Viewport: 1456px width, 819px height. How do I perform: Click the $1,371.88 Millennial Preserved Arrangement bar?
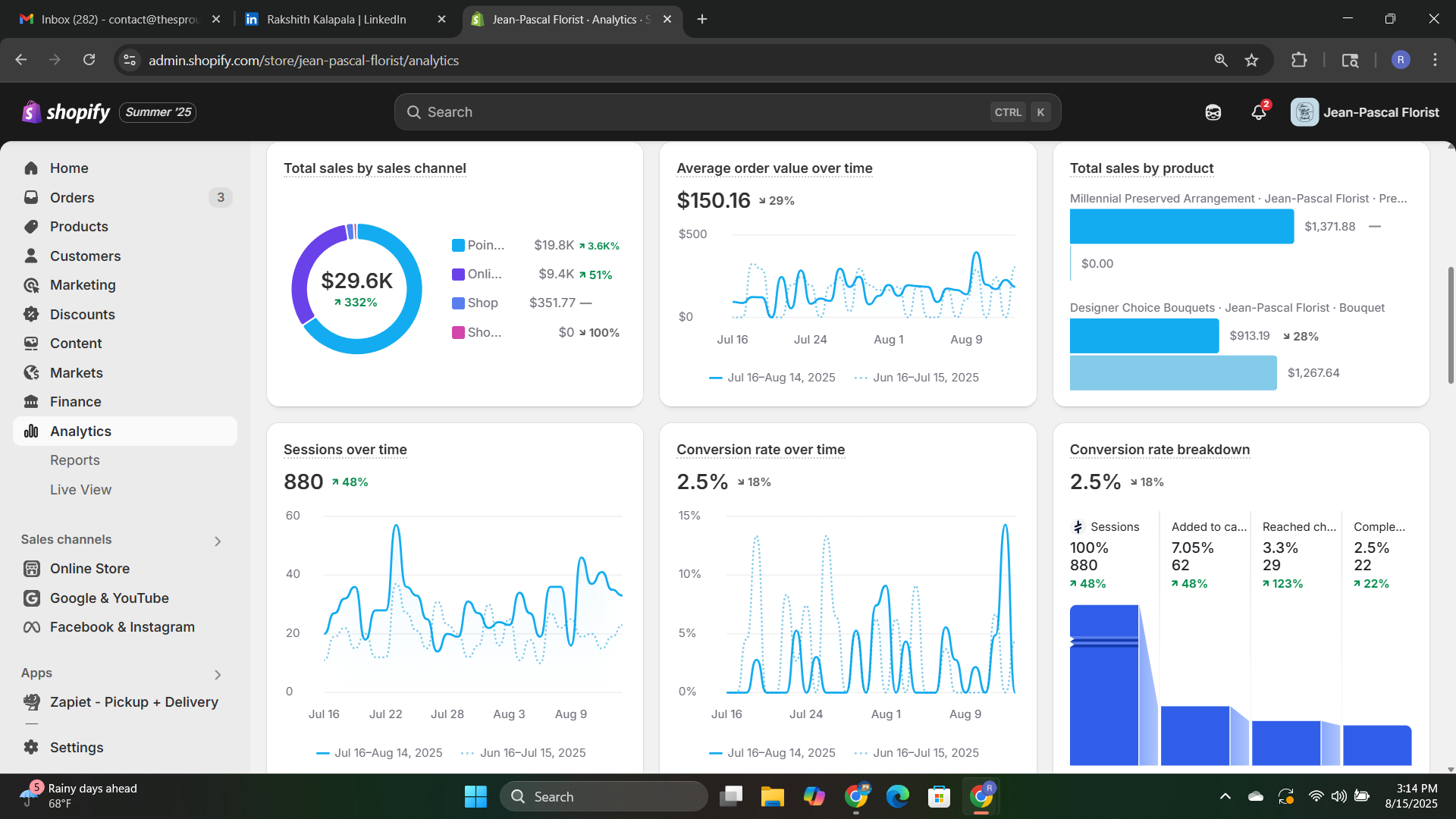pyautogui.click(x=1181, y=226)
